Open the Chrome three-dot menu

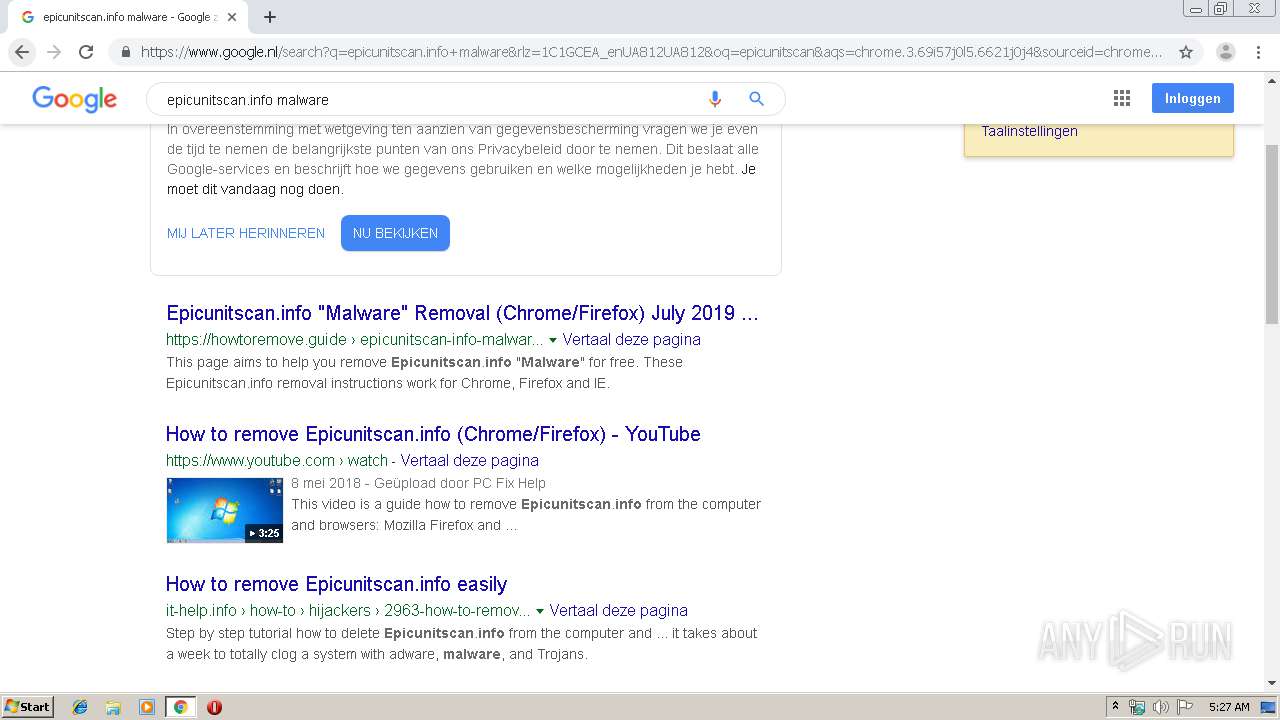[x=1258, y=52]
